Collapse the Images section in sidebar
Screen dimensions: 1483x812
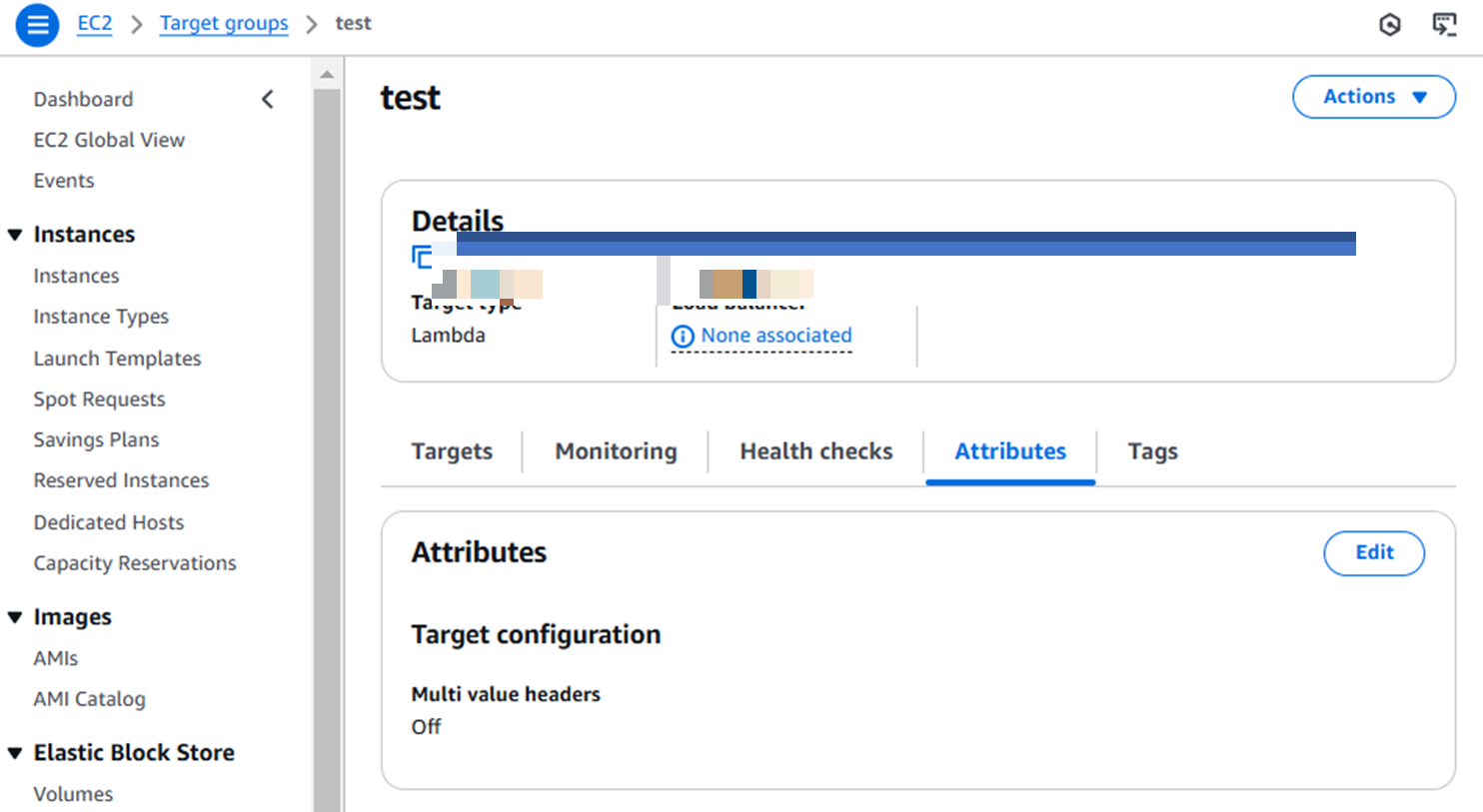[15, 617]
